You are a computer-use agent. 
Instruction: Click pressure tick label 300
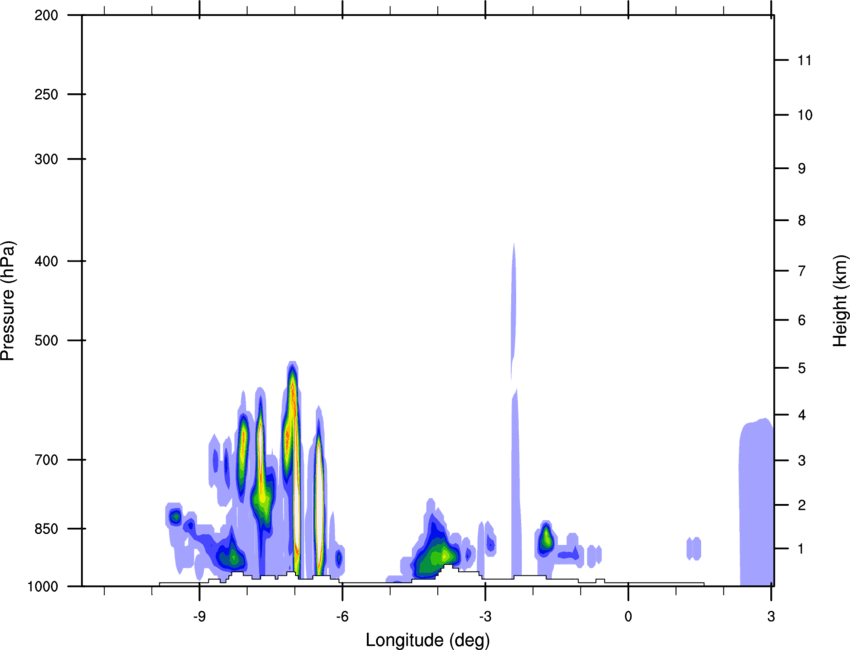tap(46, 159)
